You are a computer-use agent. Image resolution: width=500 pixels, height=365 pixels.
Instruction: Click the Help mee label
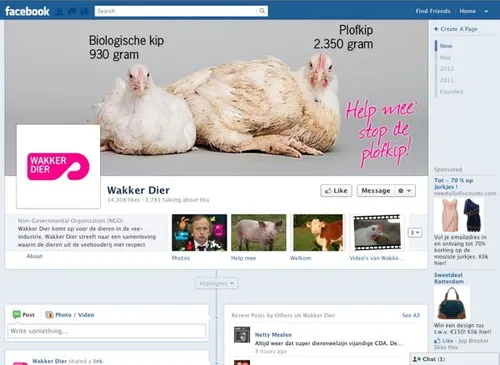pos(243,258)
